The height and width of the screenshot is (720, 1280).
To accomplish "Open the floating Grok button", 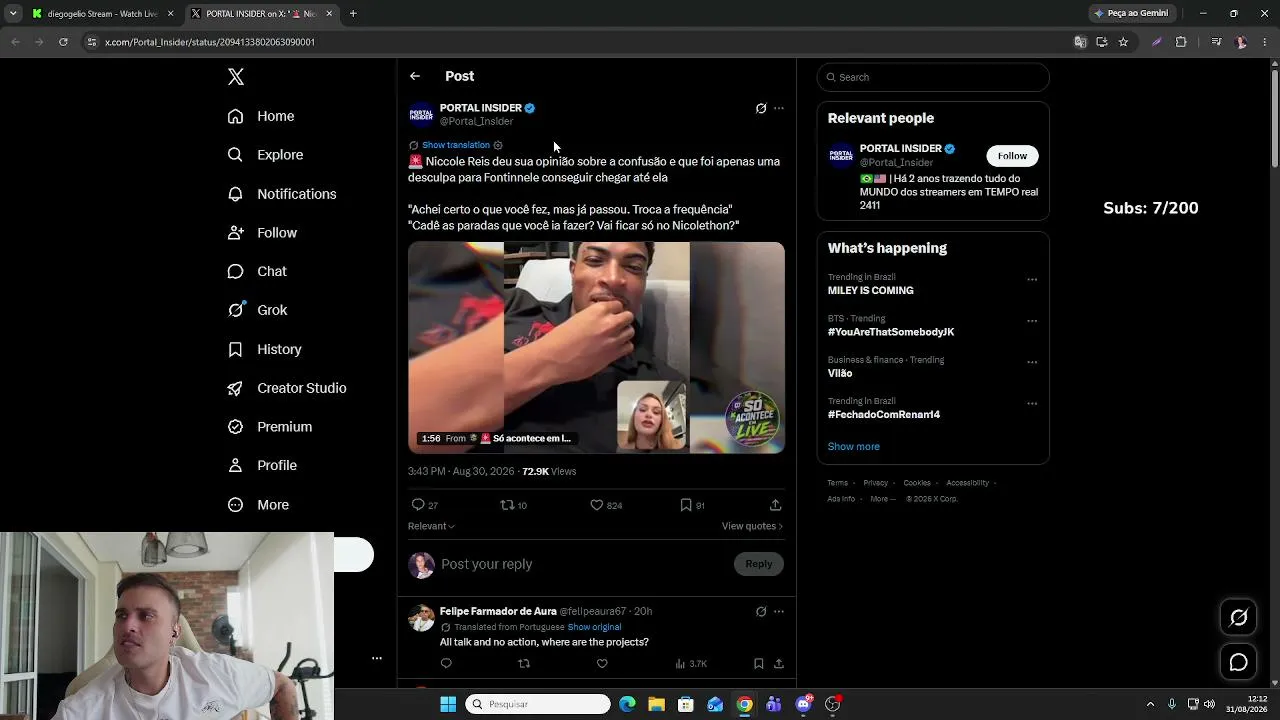I will (1238, 617).
